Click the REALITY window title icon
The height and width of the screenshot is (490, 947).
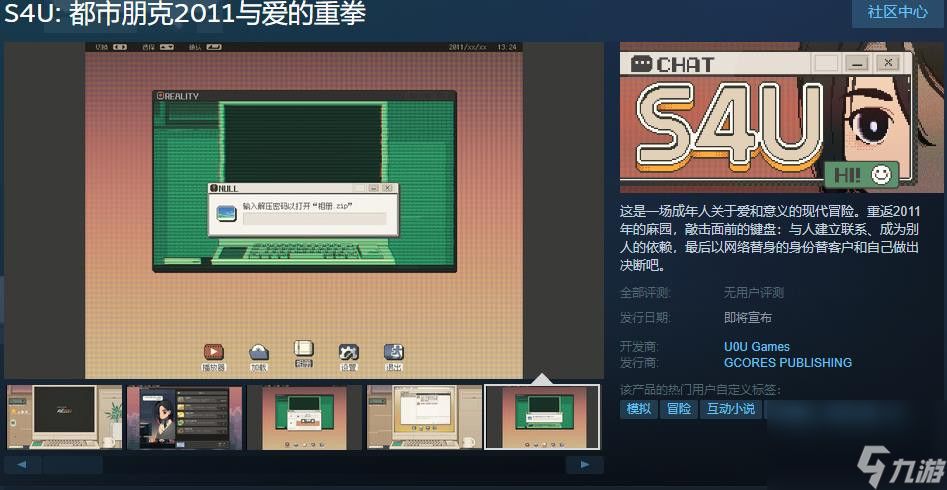point(160,96)
